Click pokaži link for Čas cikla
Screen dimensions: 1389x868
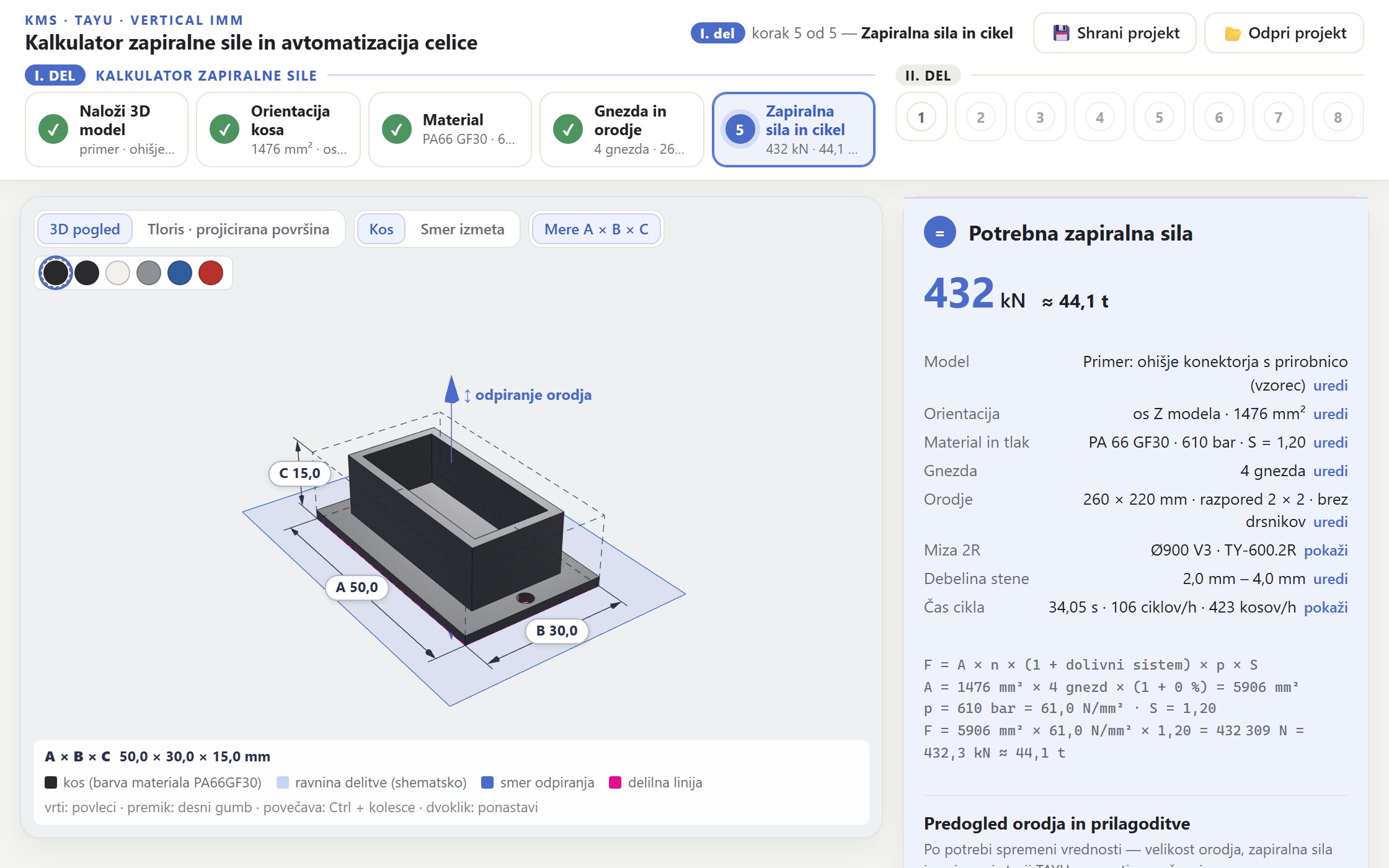(x=1326, y=608)
